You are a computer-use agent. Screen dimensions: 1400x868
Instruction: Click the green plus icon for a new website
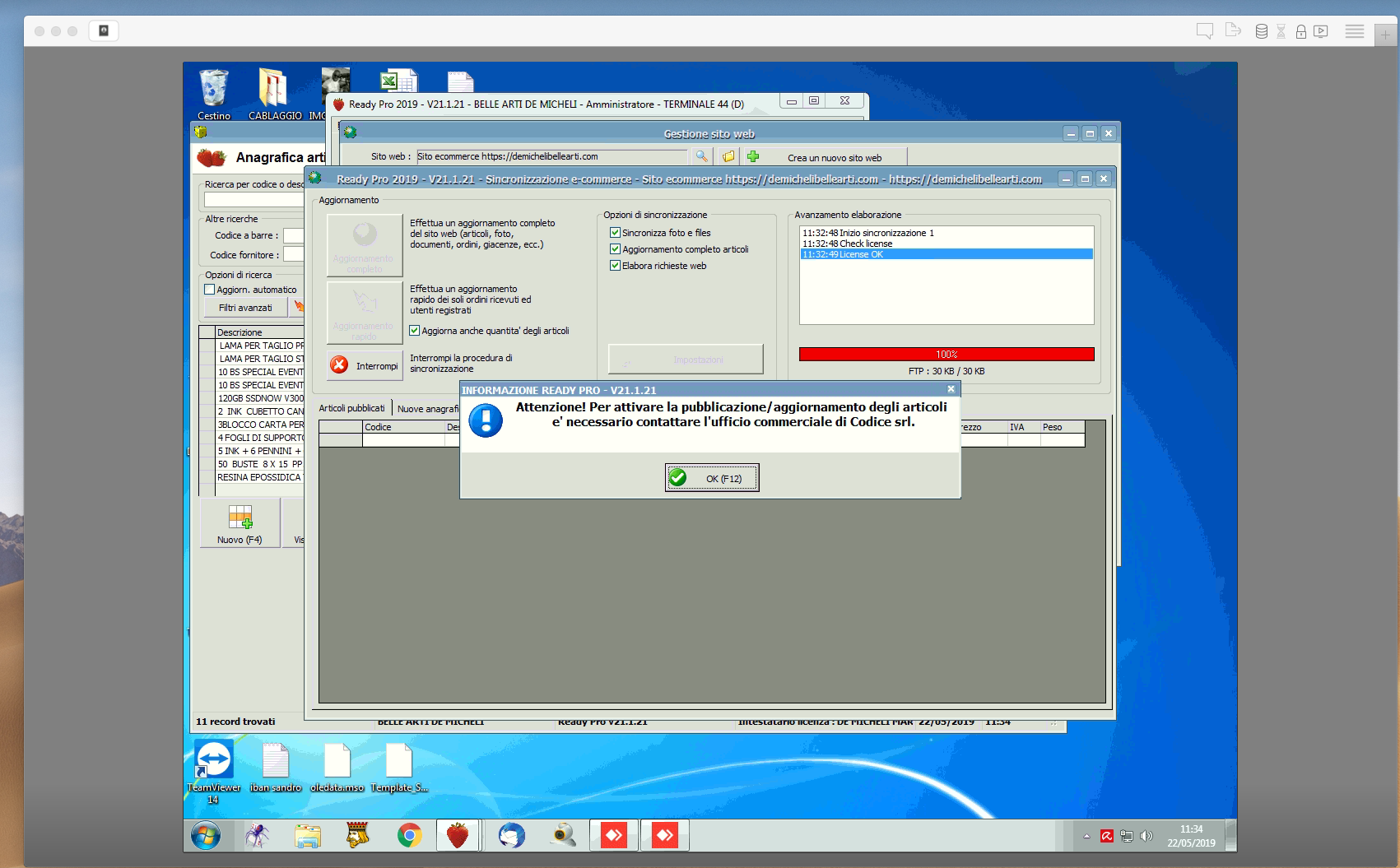(x=753, y=156)
